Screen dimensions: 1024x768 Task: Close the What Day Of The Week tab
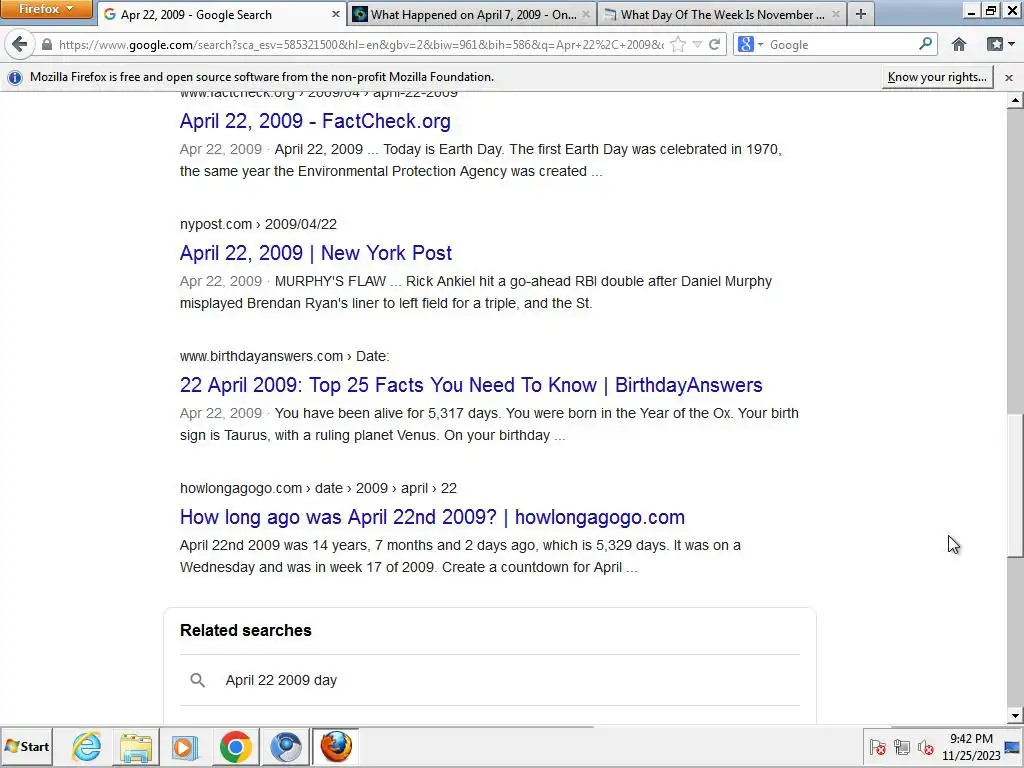[836, 14]
